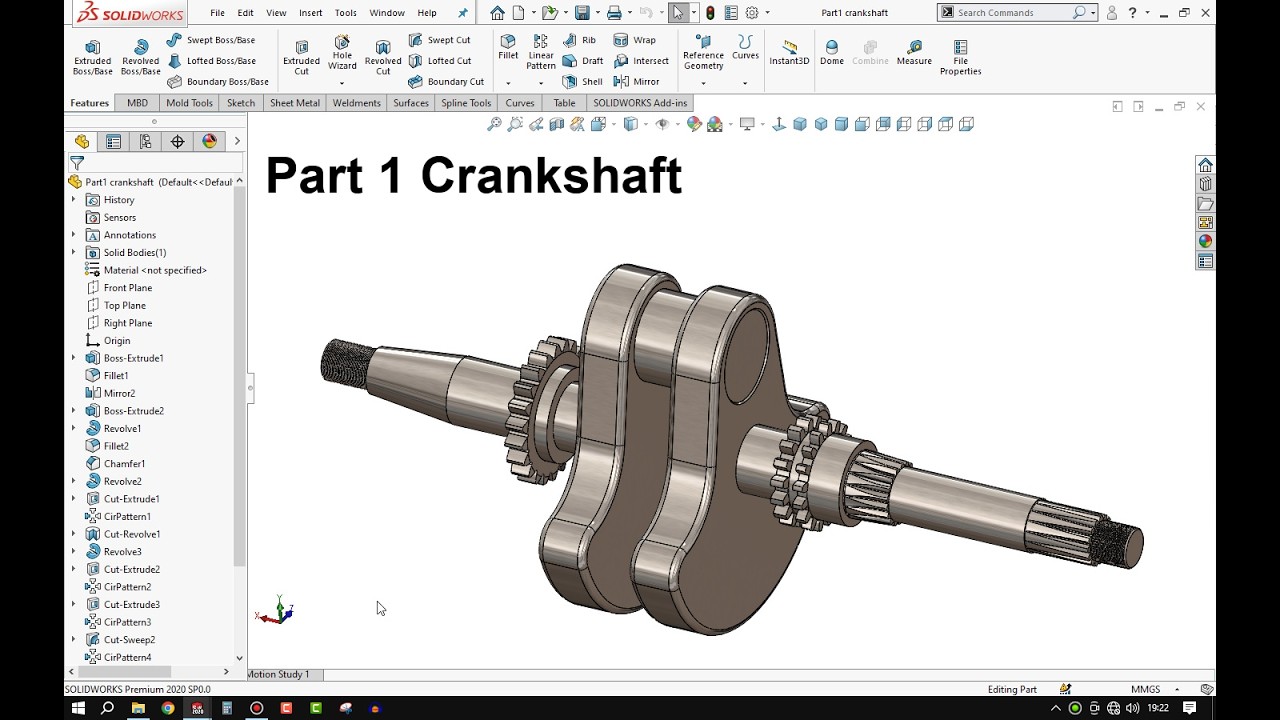Click the Mirror feature tool
Viewport: 1280px width, 720px height.
tap(637, 82)
